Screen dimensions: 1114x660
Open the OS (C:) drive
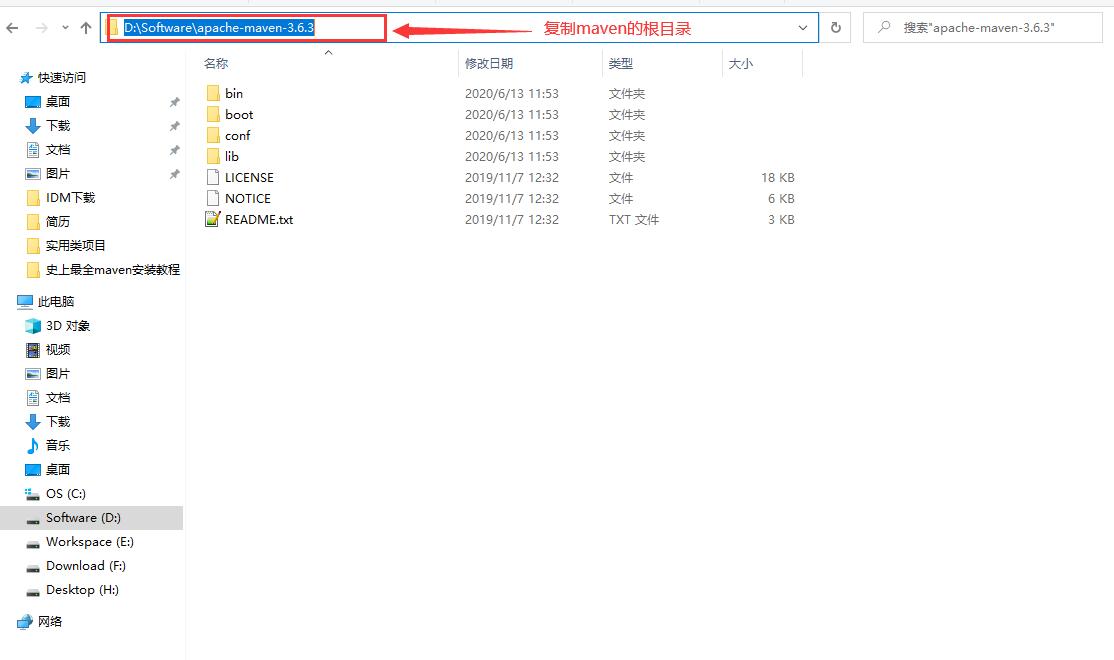[x=65, y=494]
